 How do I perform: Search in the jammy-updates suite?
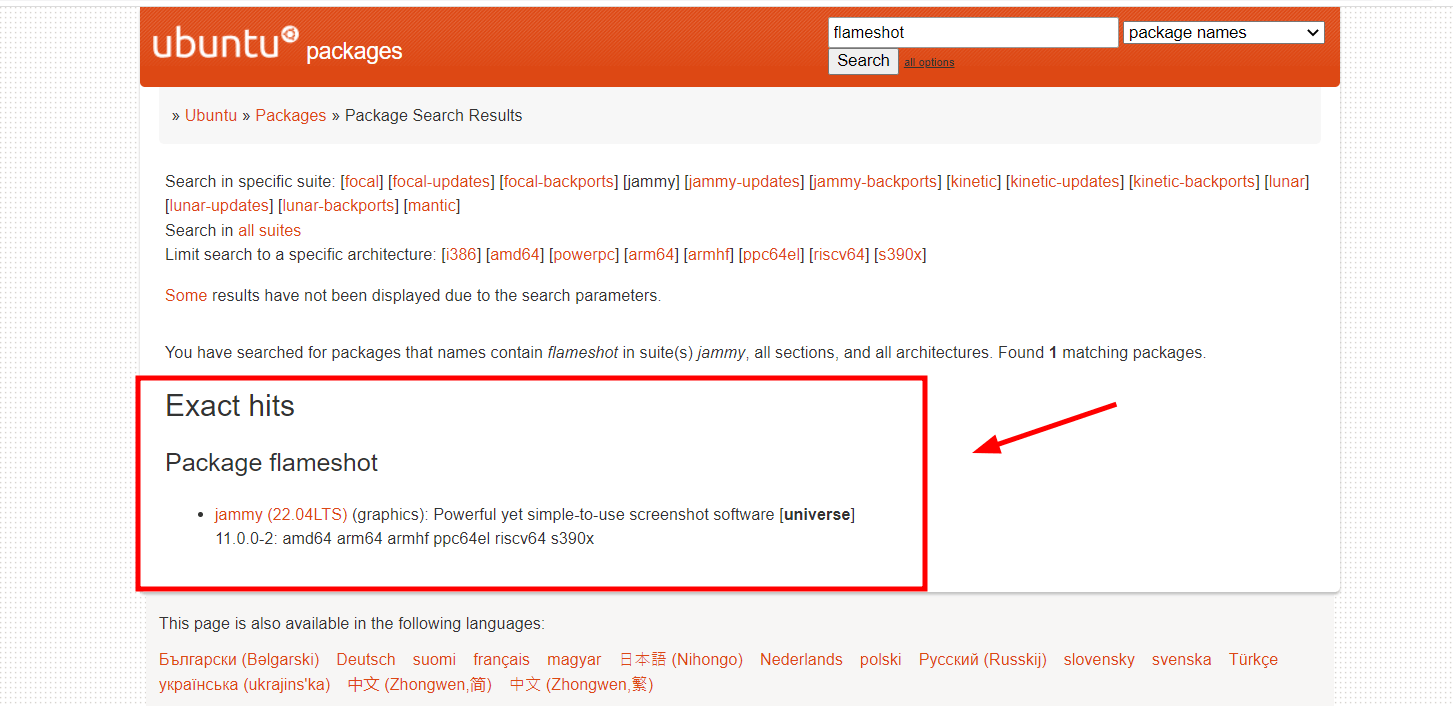(x=745, y=181)
